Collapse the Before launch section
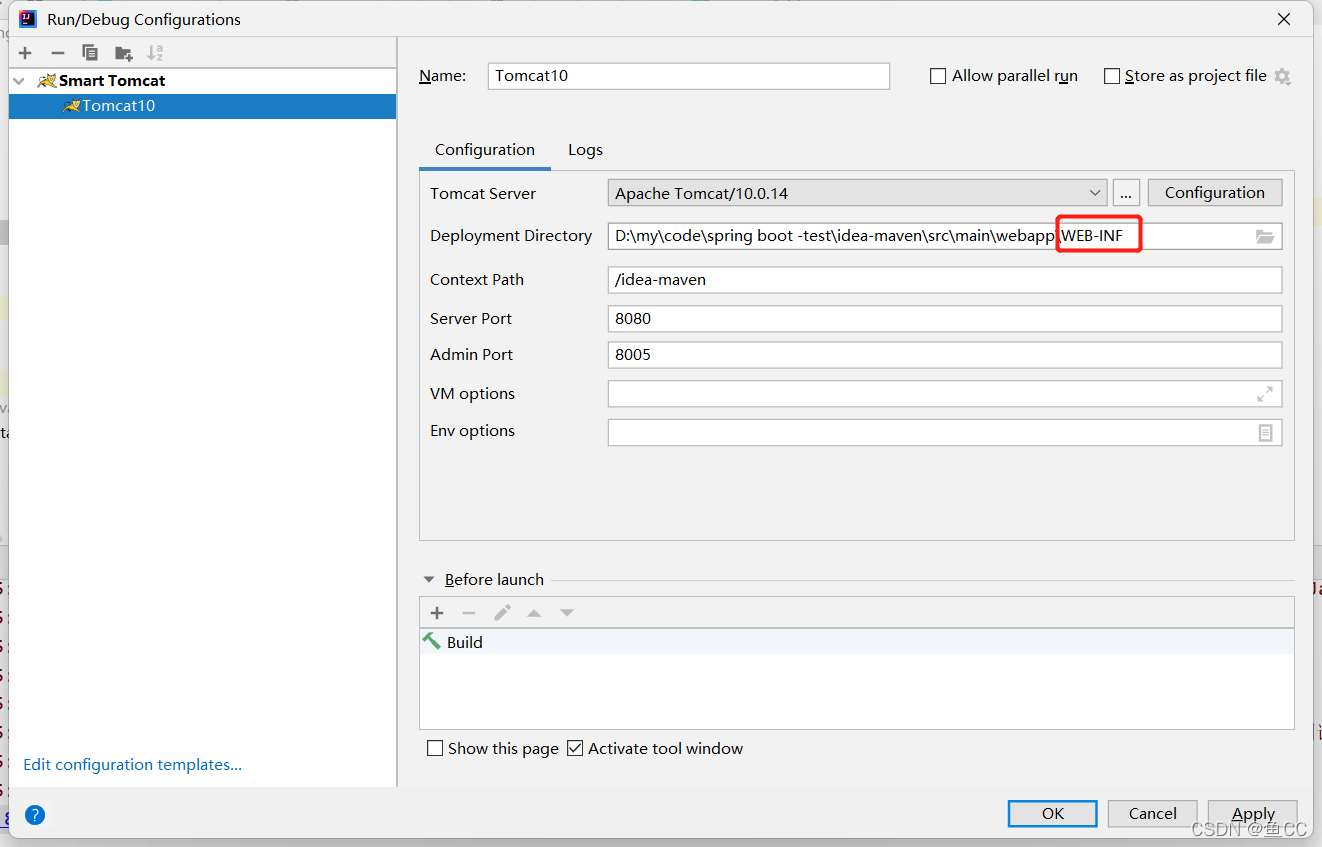The image size is (1322, 847). click(429, 580)
